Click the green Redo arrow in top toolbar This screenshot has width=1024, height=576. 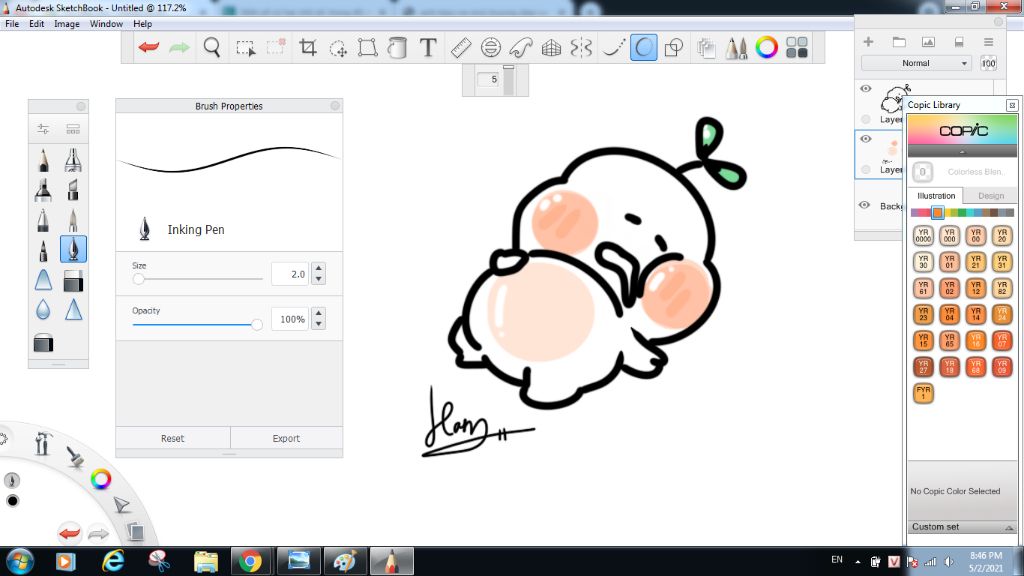pos(179,47)
